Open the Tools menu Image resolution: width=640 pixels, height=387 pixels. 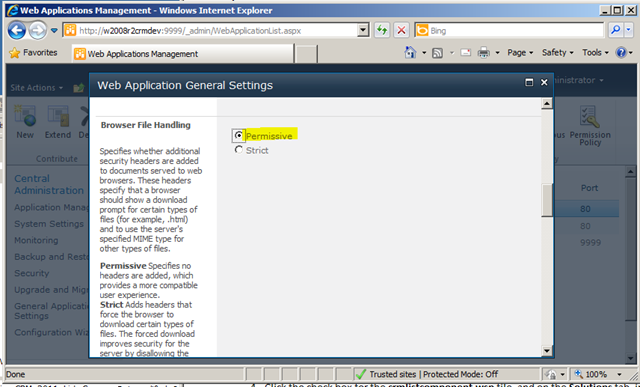tap(596, 53)
